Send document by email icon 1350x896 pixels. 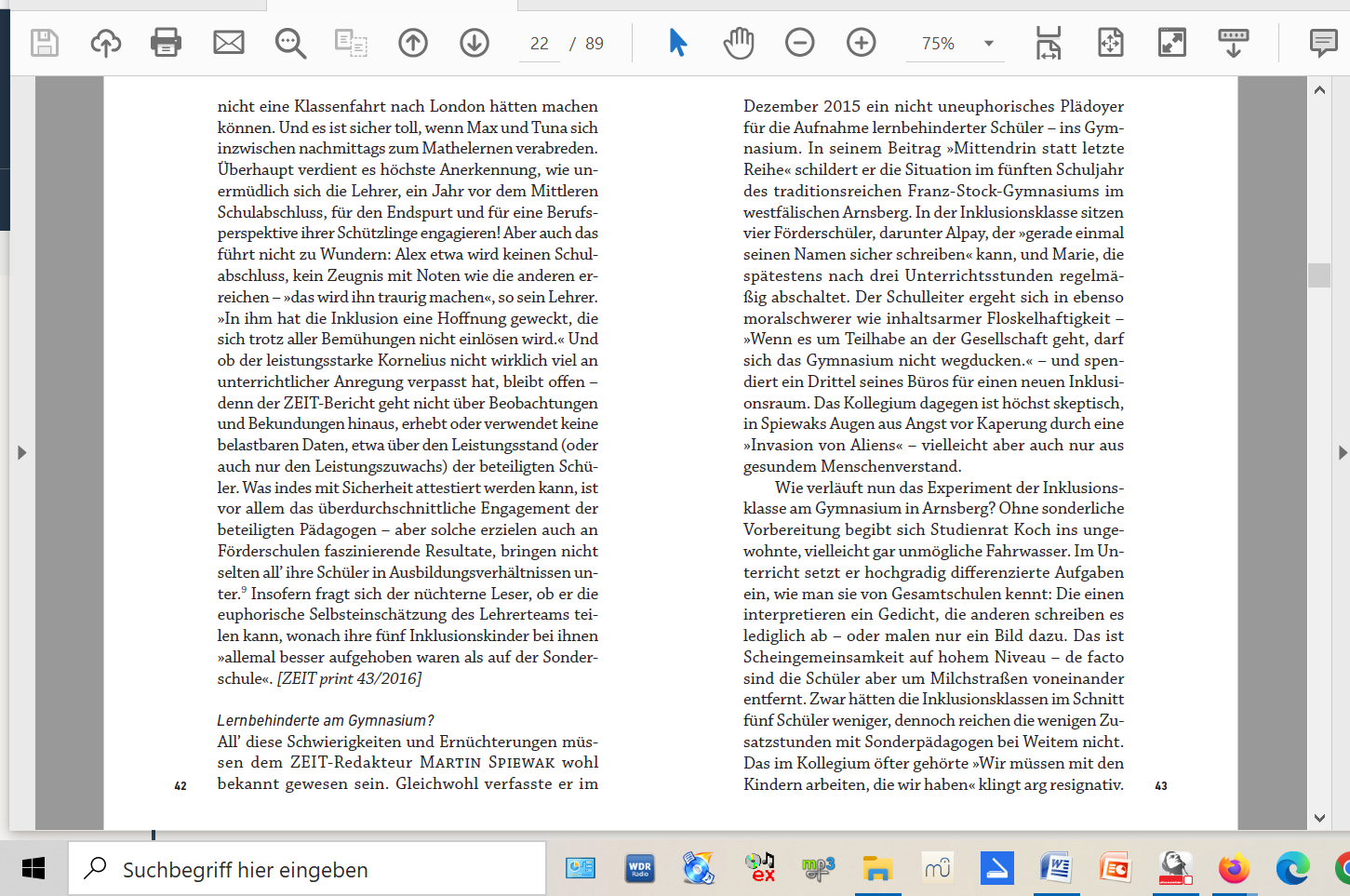click(x=228, y=43)
